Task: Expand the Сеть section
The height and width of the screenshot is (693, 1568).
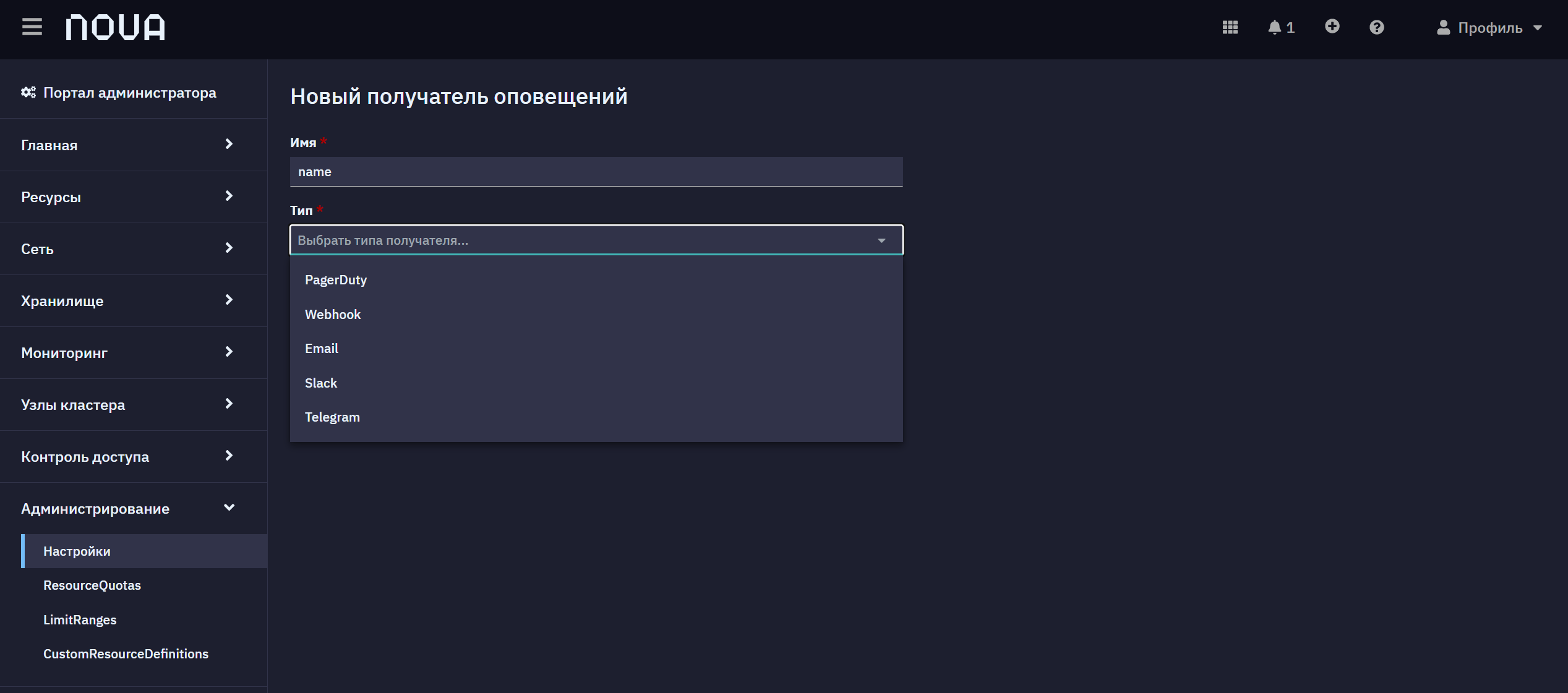Action: [134, 249]
